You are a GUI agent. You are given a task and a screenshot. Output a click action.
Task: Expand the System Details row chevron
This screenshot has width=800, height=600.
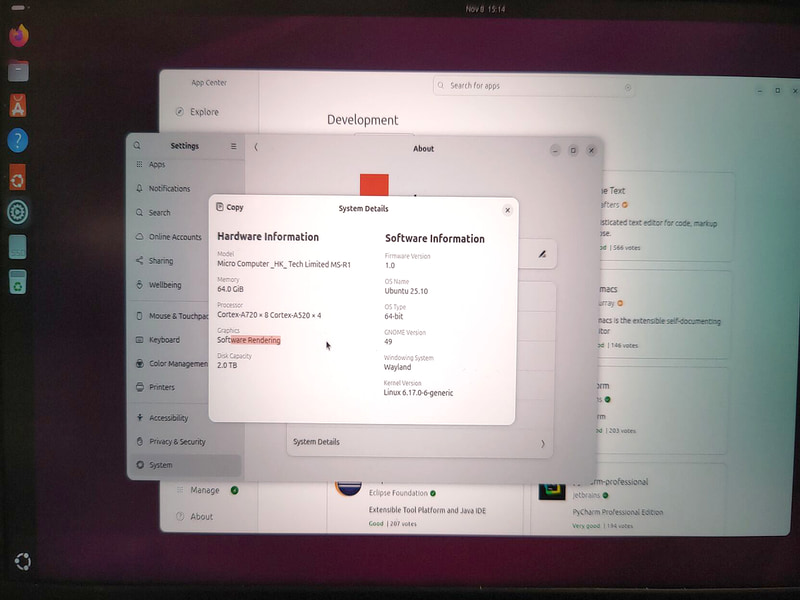click(545, 442)
